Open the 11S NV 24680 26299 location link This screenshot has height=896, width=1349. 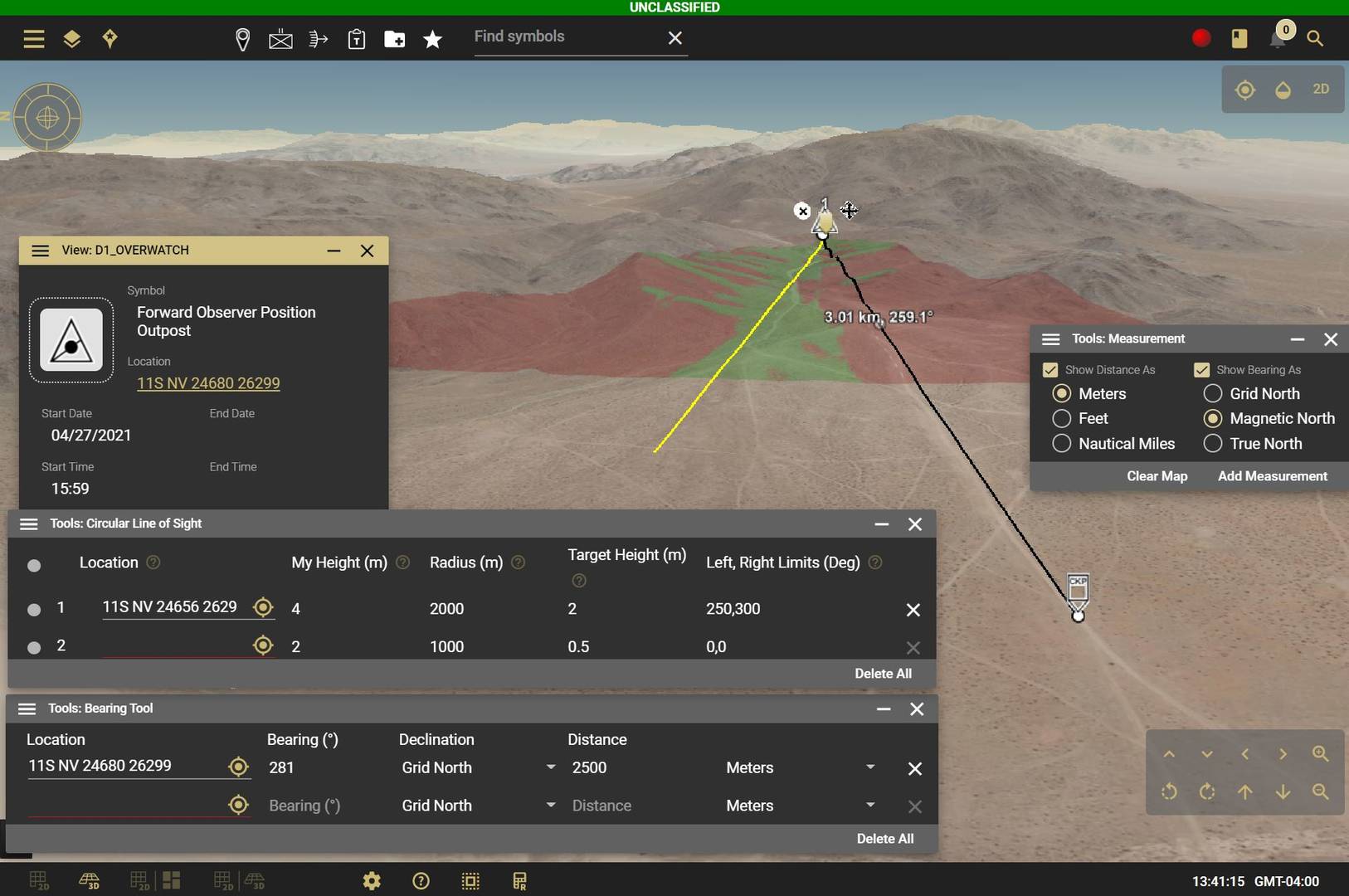click(x=208, y=383)
